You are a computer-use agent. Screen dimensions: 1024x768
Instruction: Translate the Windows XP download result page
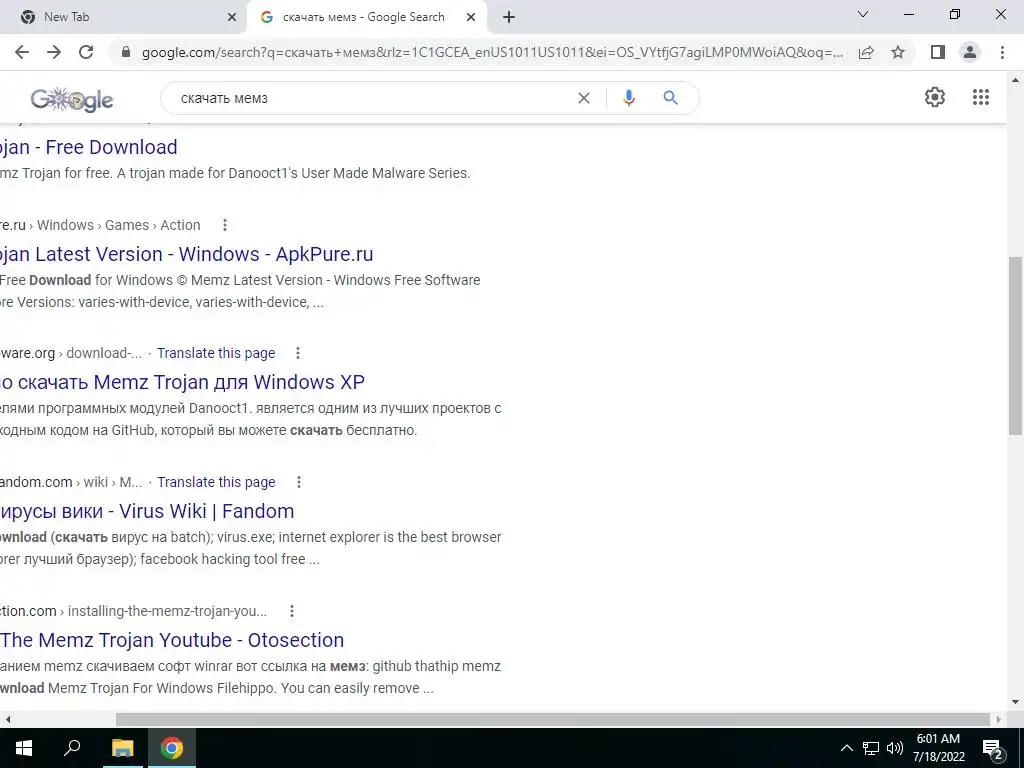[x=216, y=353]
